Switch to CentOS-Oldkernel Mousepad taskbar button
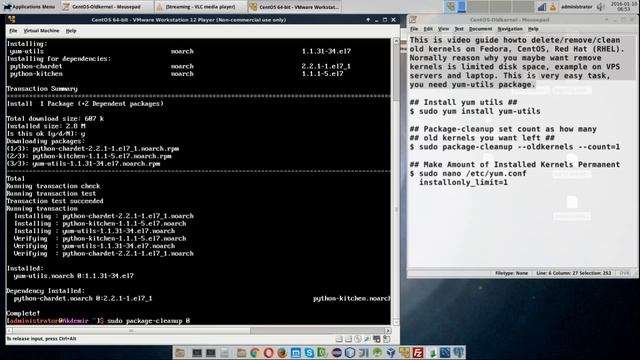Image resolution: width=640 pixels, height=360 pixels. click(x=106, y=7)
